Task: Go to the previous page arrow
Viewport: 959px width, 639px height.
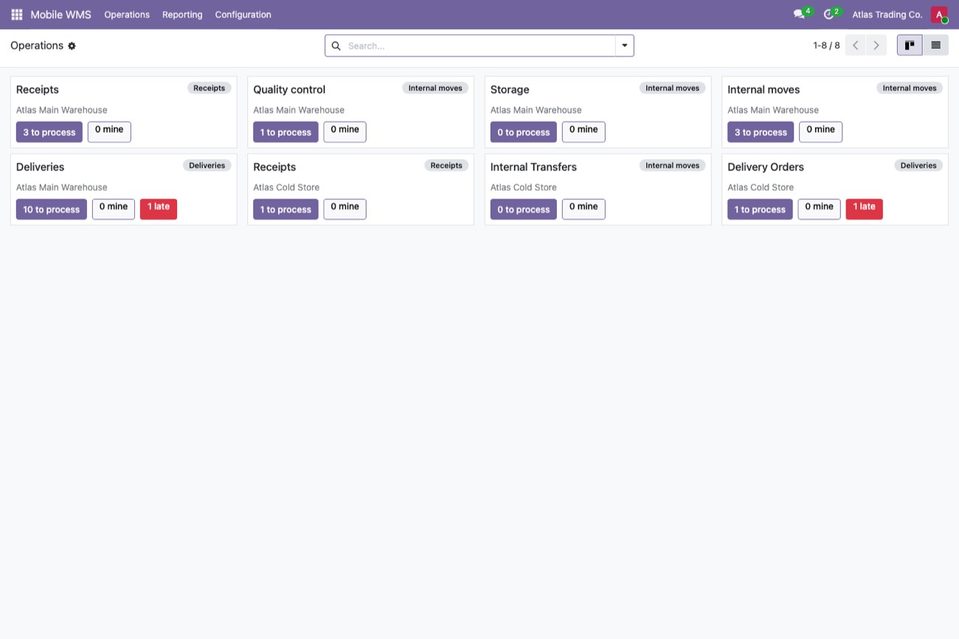Action: click(x=856, y=45)
